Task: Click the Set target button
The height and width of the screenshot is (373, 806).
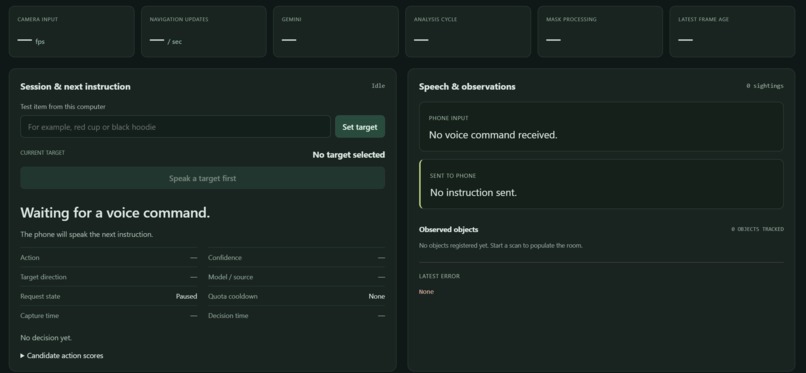Action: point(360,126)
